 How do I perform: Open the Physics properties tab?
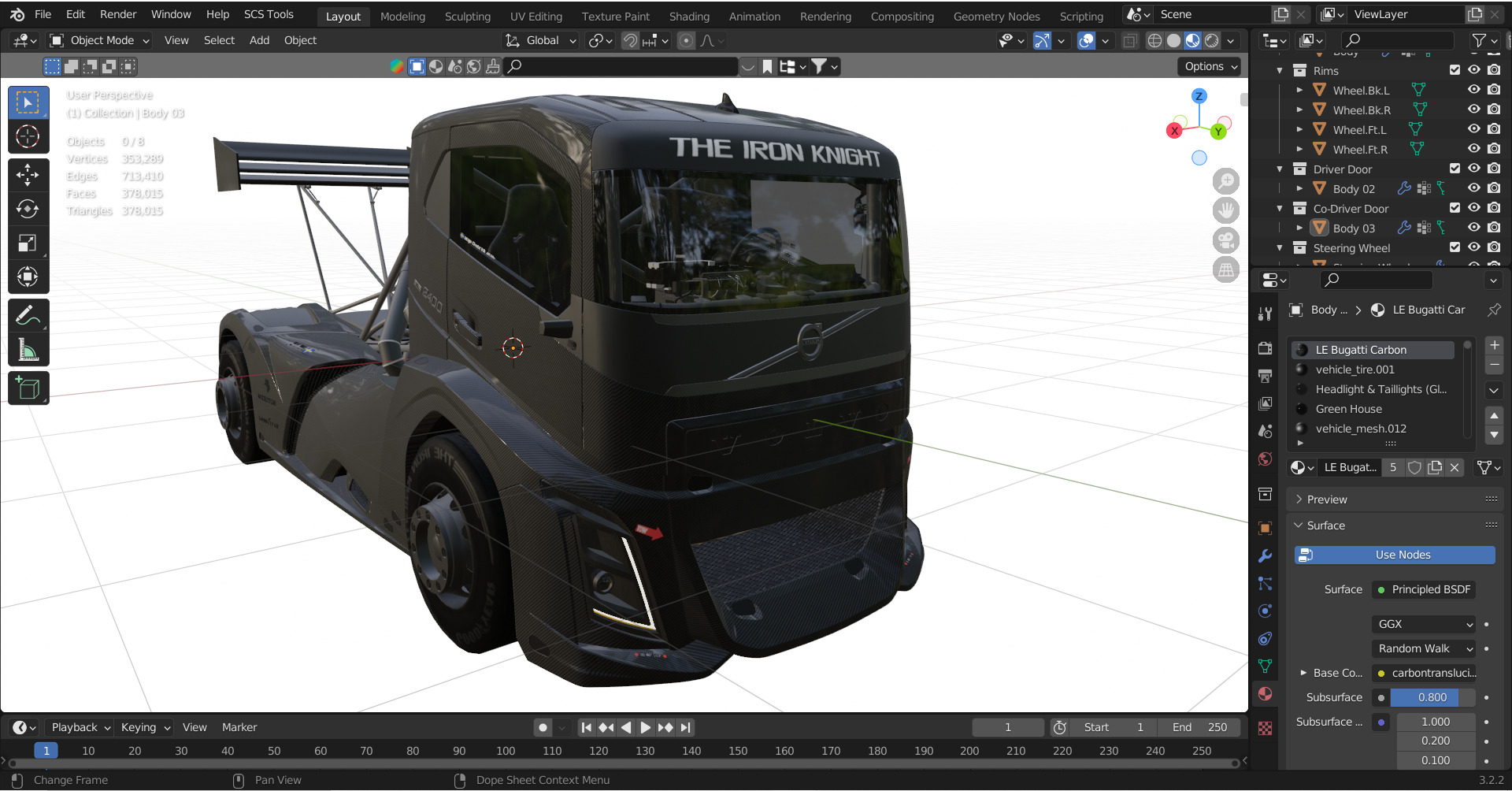[x=1266, y=611]
